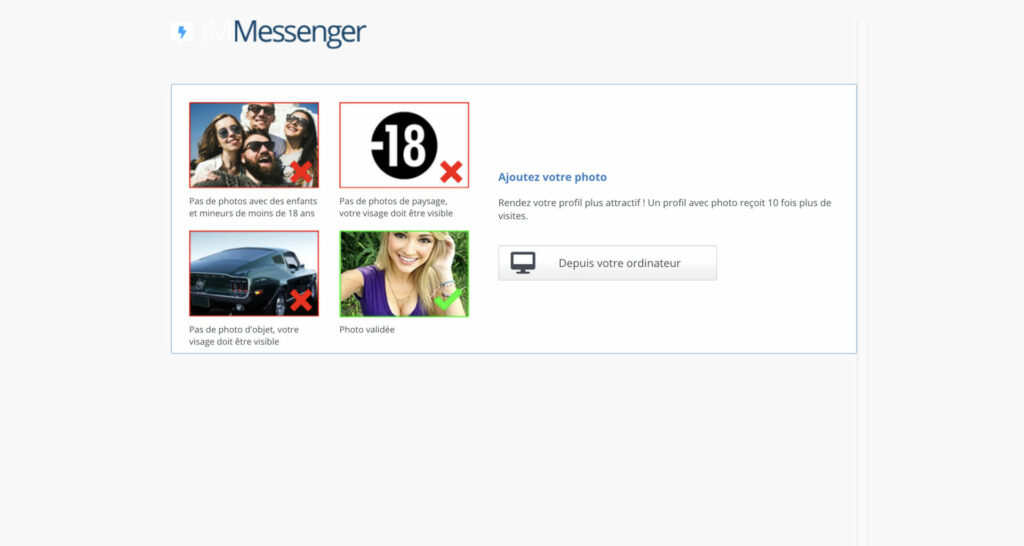Click the group selfie example photo

tap(254, 145)
